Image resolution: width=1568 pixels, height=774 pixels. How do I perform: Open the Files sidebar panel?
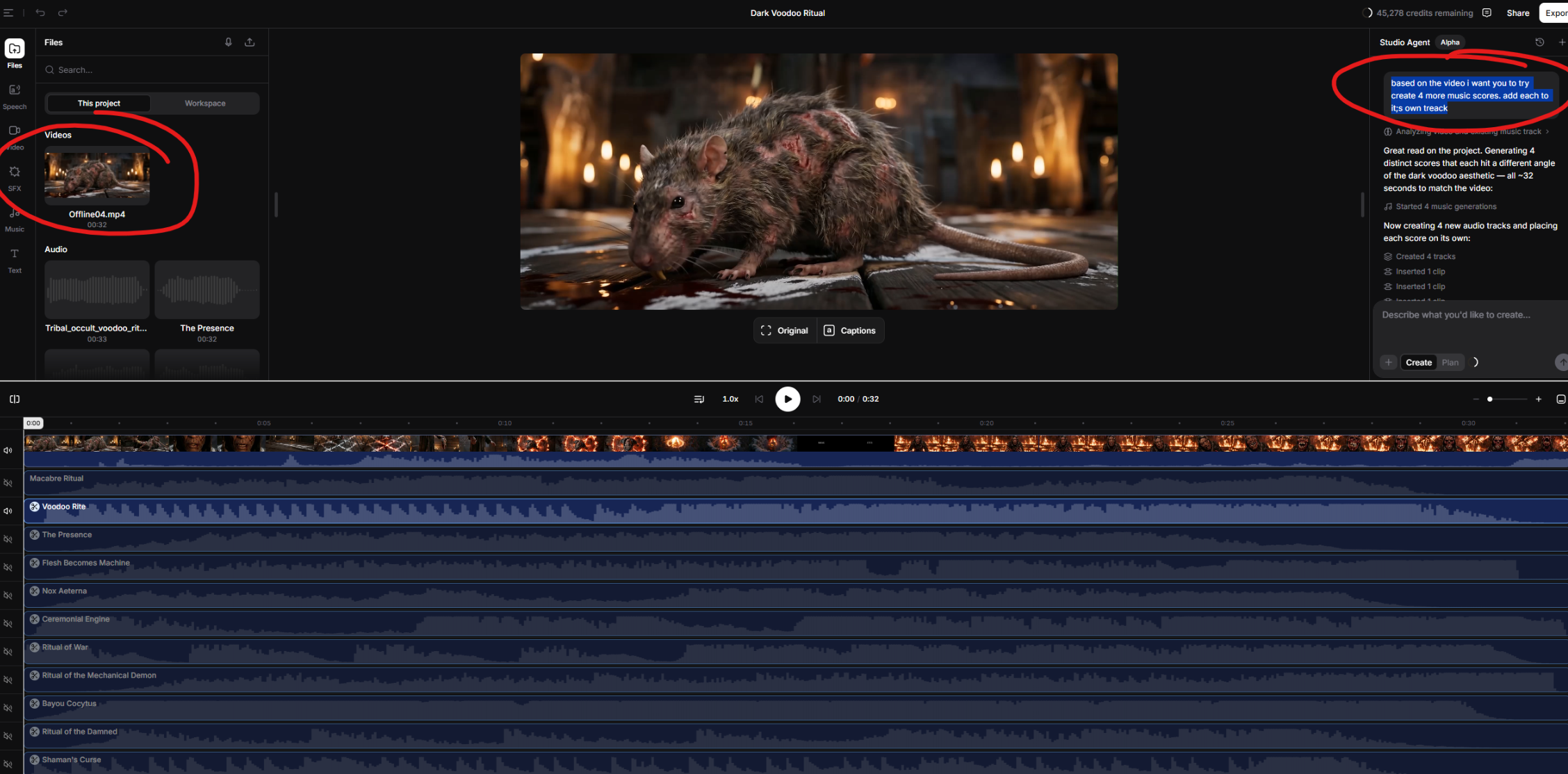tap(15, 53)
